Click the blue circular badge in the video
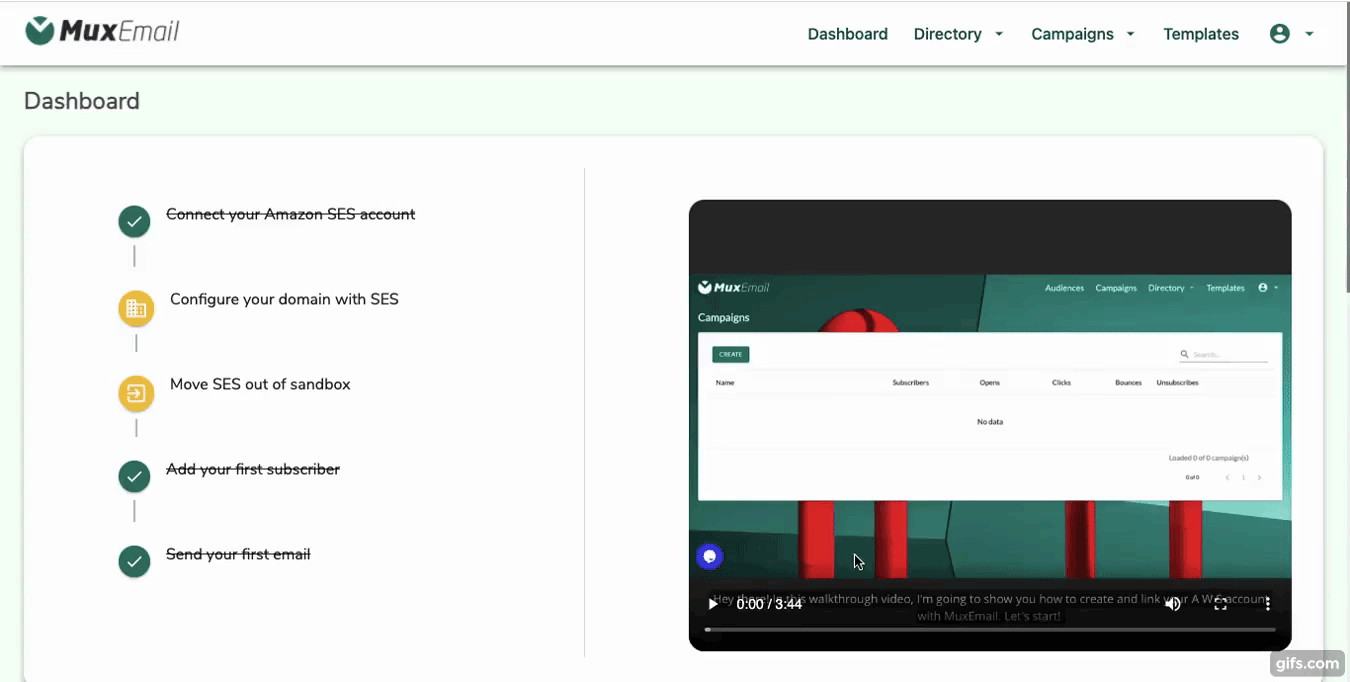1350x682 pixels. tap(710, 556)
